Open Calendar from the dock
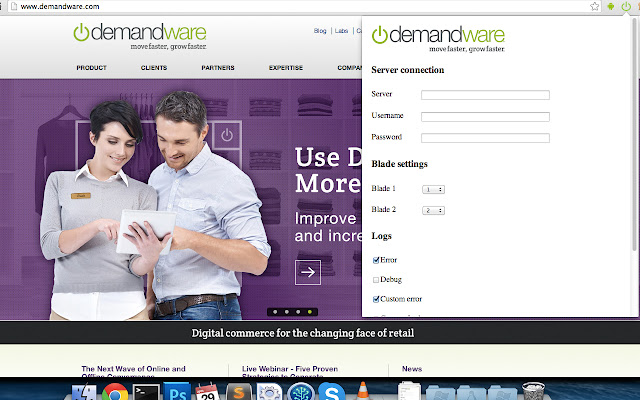Image resolution: width=640 pixels, height=400 pixels. [x=207, y=392]
